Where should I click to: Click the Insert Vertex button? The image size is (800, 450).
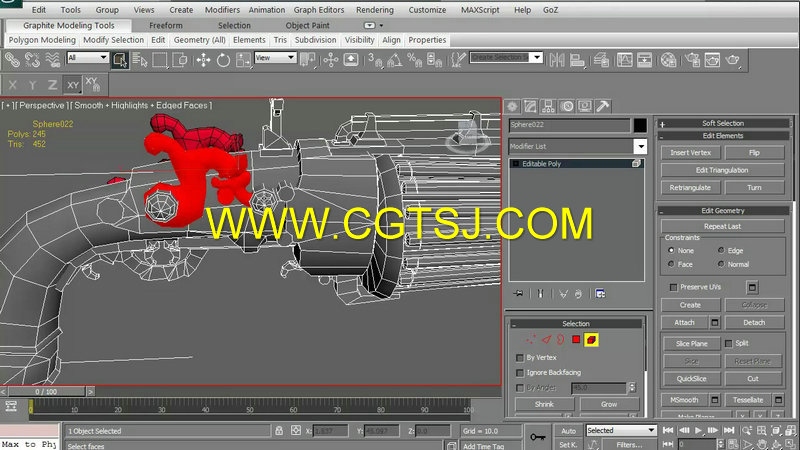point(690,153)
